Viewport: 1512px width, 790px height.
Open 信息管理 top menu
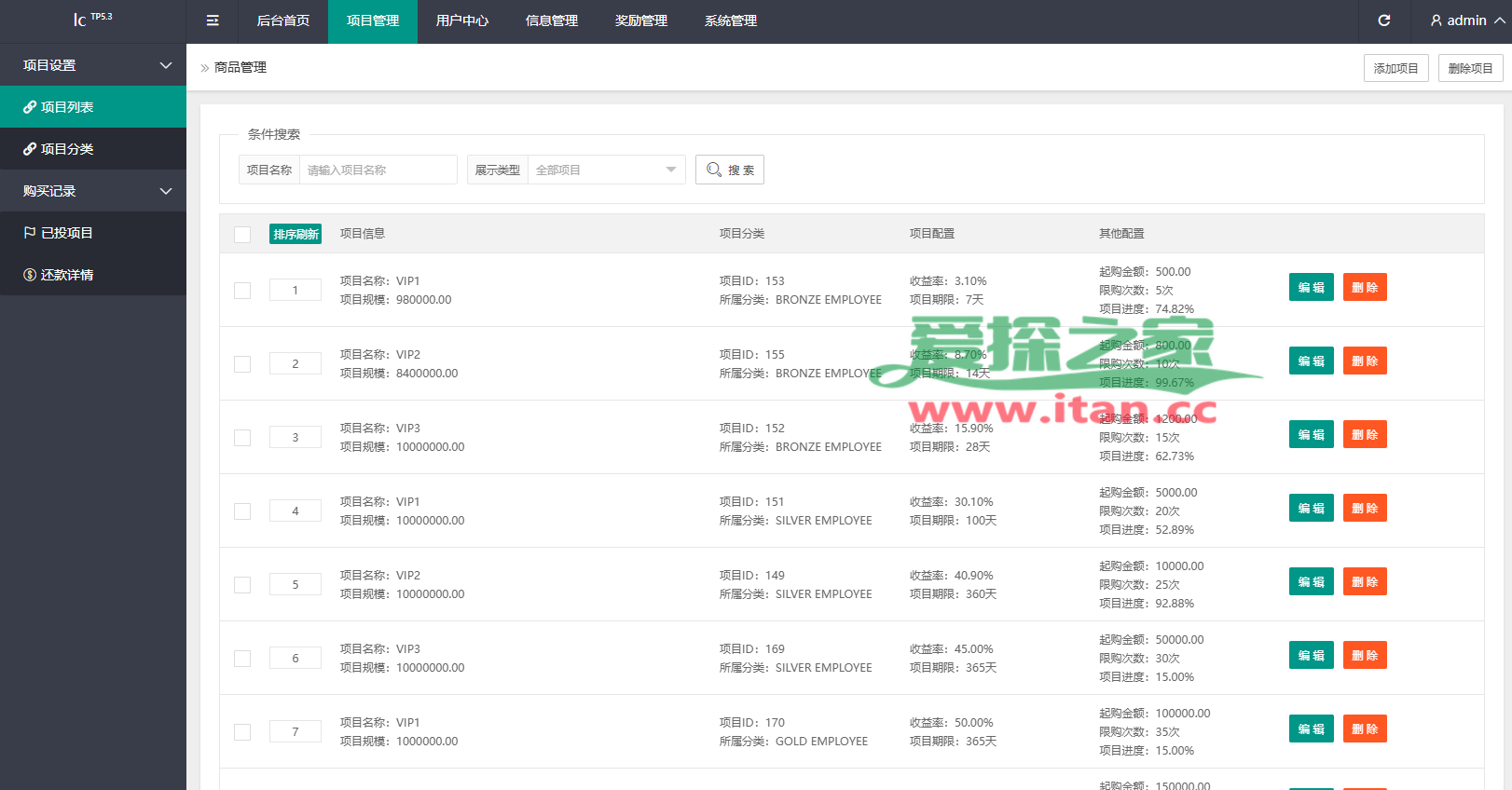(552, 21)
